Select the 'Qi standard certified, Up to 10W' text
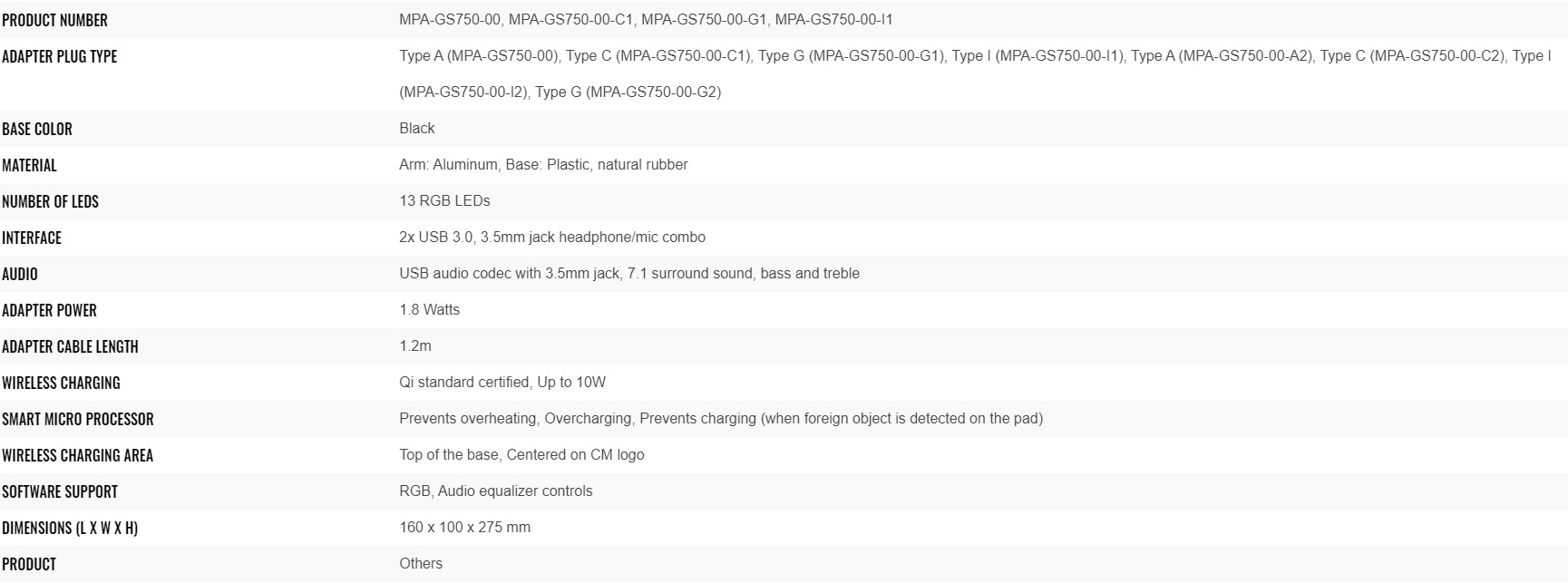The width and height of the screenshot is (1568, 583). 502,383
